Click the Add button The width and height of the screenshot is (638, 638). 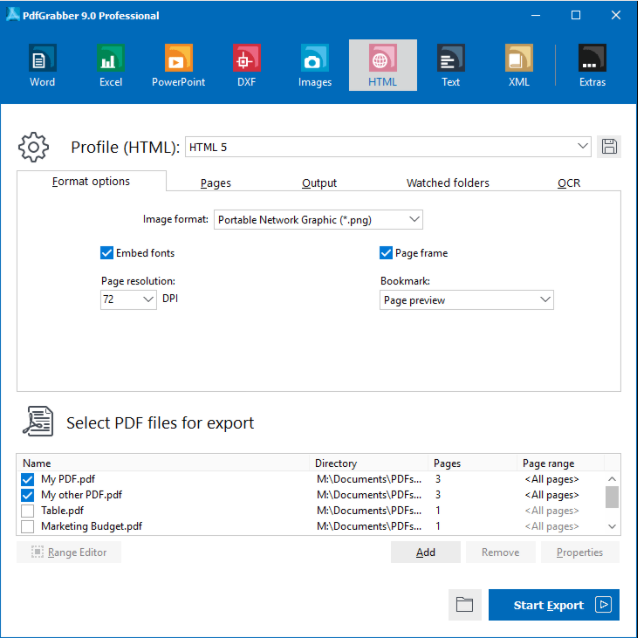pos(426,552)
